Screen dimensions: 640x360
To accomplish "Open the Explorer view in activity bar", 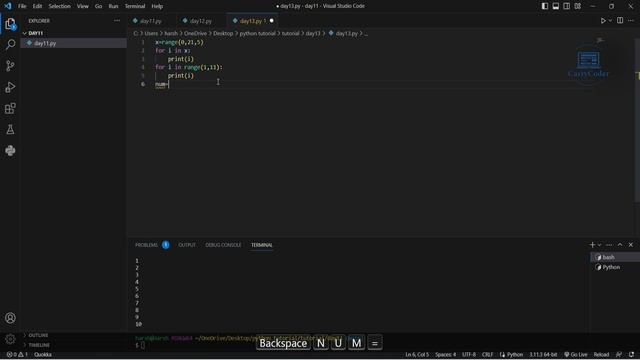I will coord(10,24).
